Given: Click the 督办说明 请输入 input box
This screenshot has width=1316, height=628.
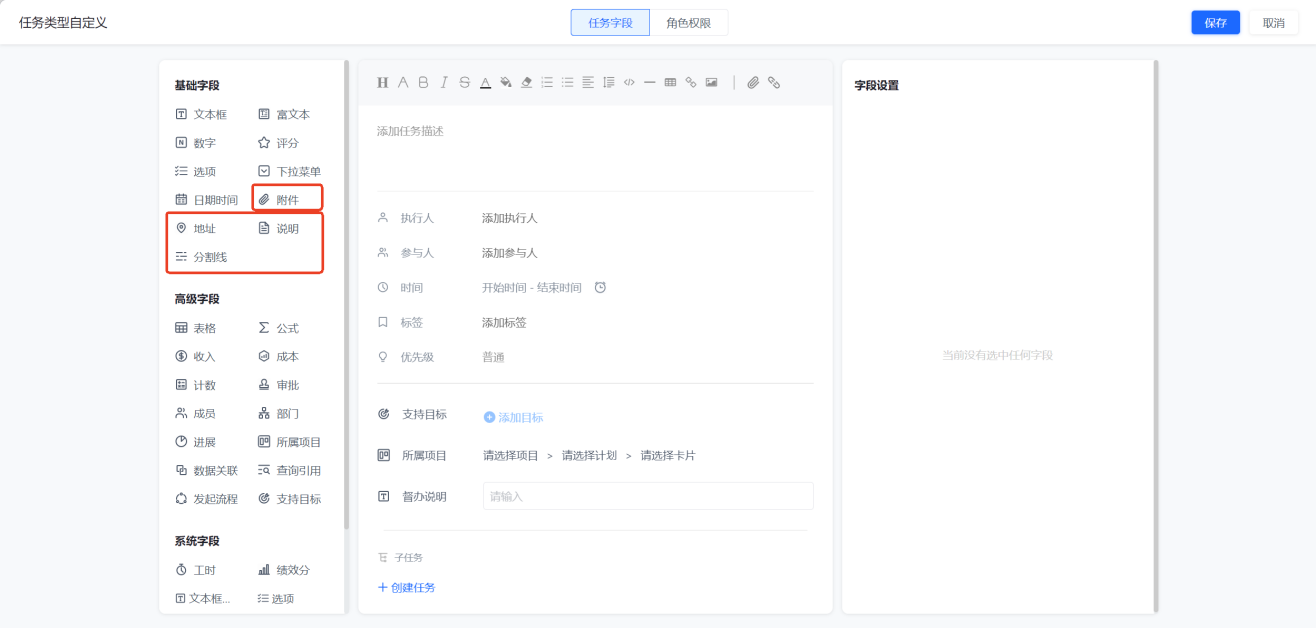Looking at the screenshot, I should click(x=648, y=496).
